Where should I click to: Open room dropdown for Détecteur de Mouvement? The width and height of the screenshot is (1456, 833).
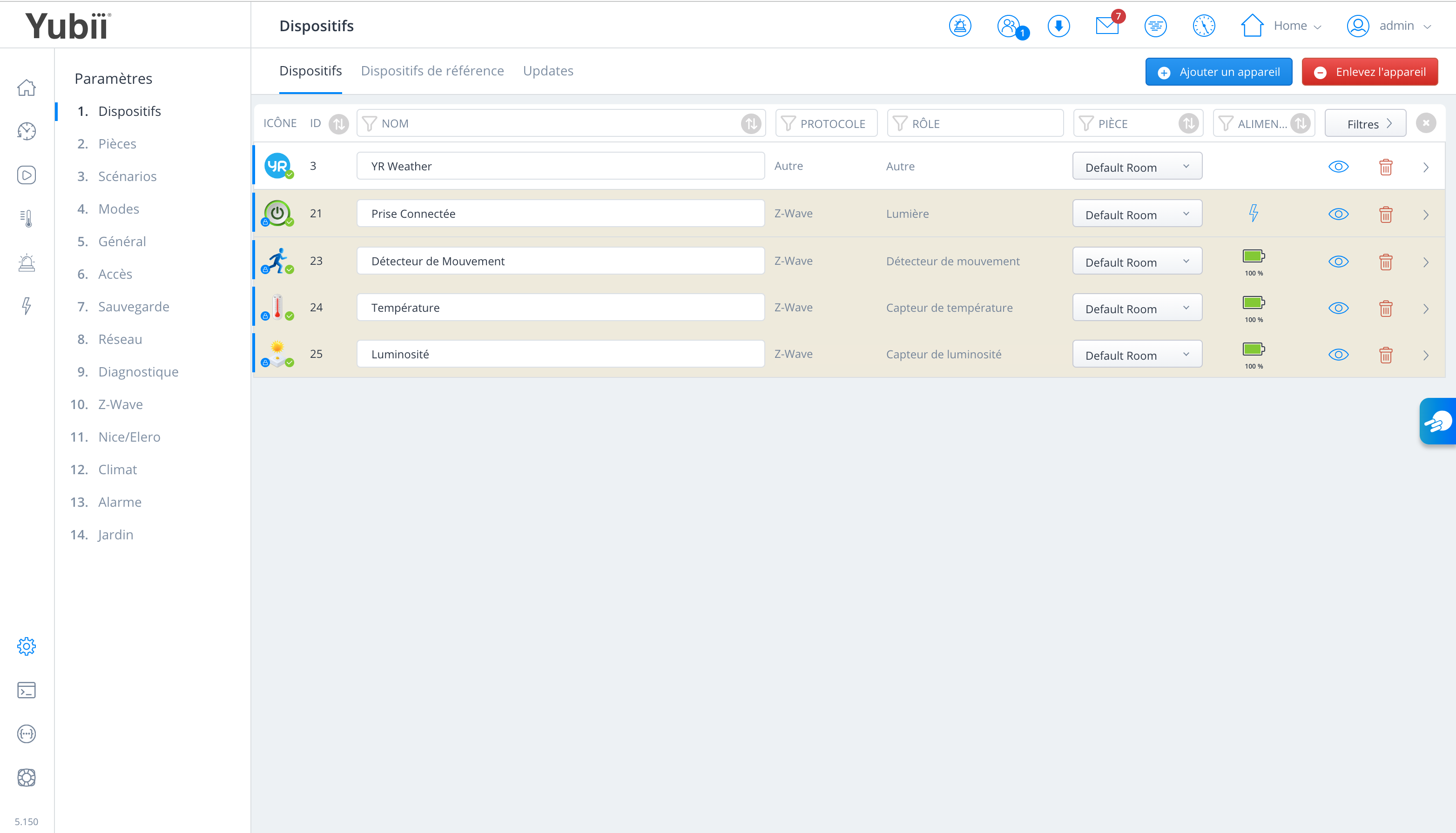coord(1137,262)
